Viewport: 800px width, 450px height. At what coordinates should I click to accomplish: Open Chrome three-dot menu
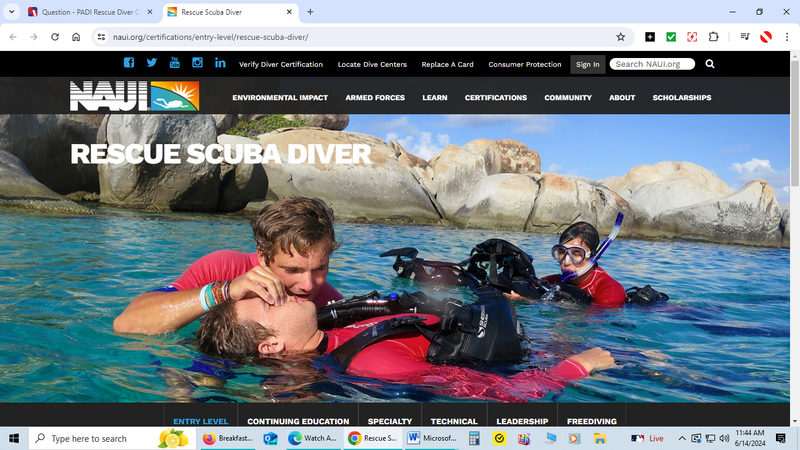click(787, 37)
